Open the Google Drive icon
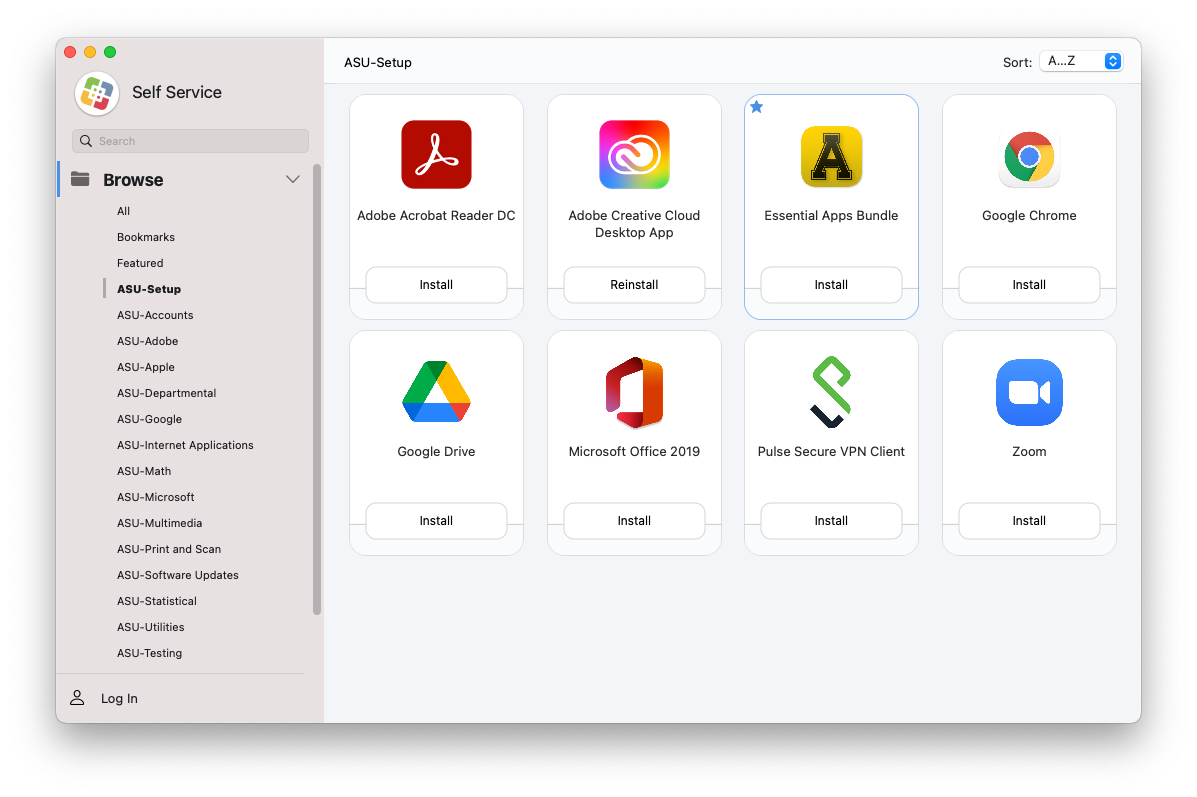Viewport: 1197px width, 797px height. pyautogui.click(x=436, y=392)
